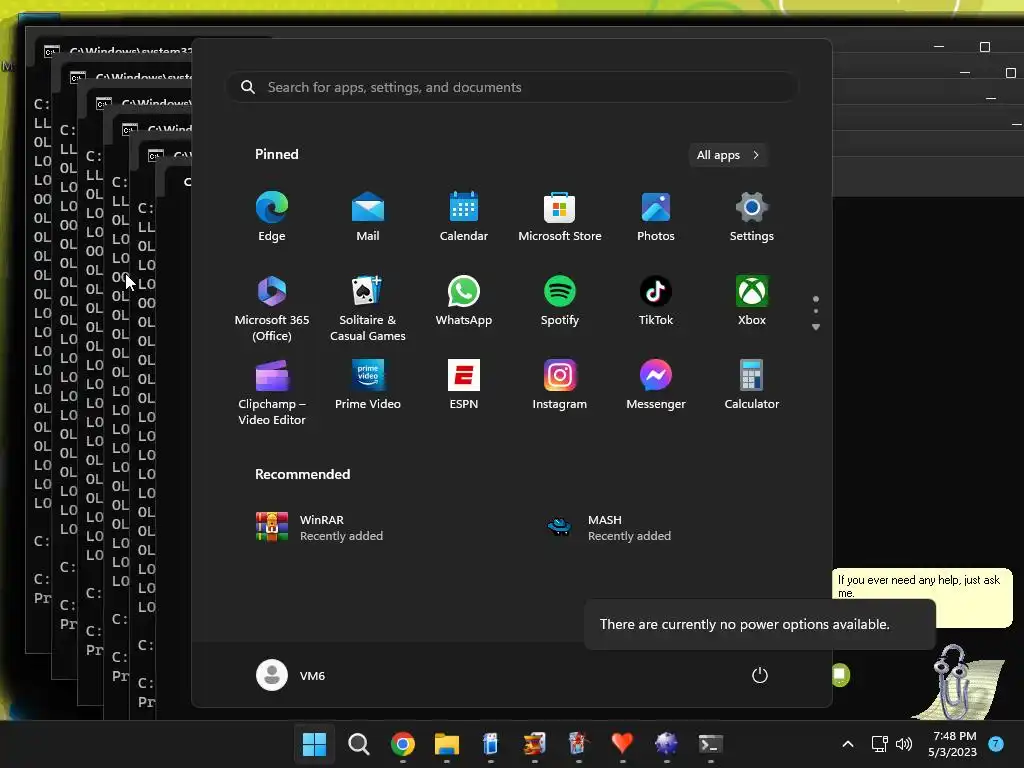Open Settings from pinned apps
The width and height of the screenshot is (1024, 768).
(752, 217)
